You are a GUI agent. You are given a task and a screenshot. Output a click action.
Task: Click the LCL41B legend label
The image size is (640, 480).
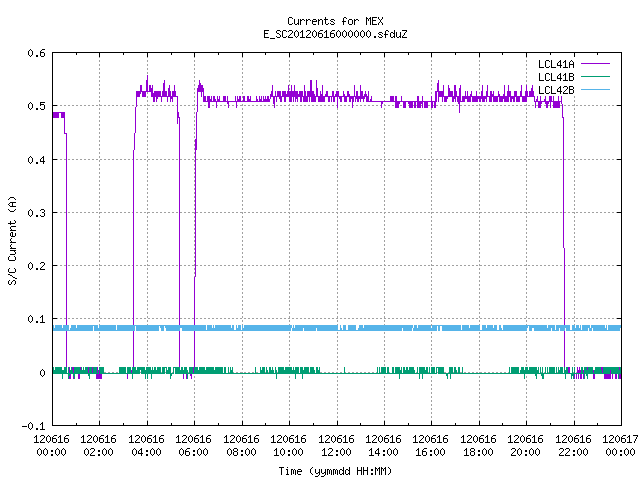(x=556, y=77)
